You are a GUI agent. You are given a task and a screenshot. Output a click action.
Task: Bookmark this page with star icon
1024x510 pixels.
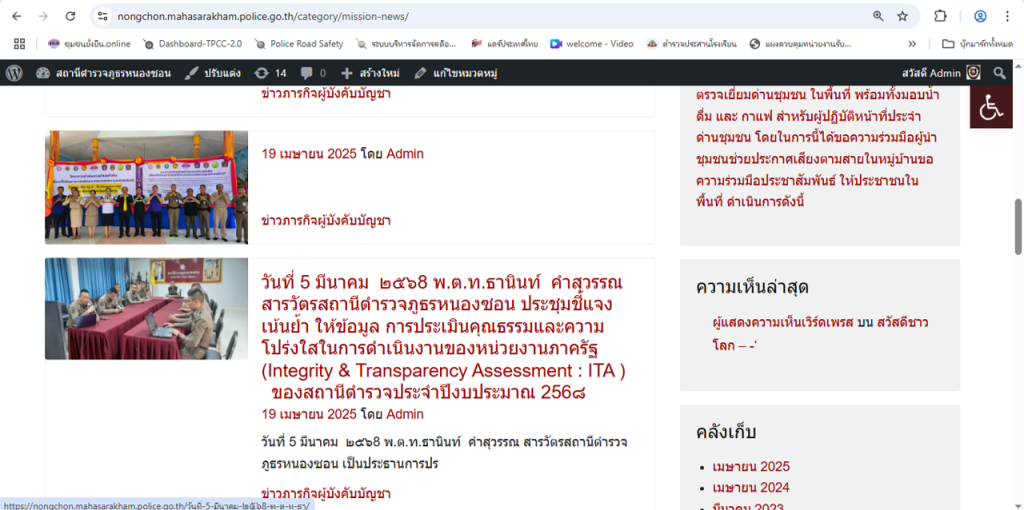click(903, 16)
